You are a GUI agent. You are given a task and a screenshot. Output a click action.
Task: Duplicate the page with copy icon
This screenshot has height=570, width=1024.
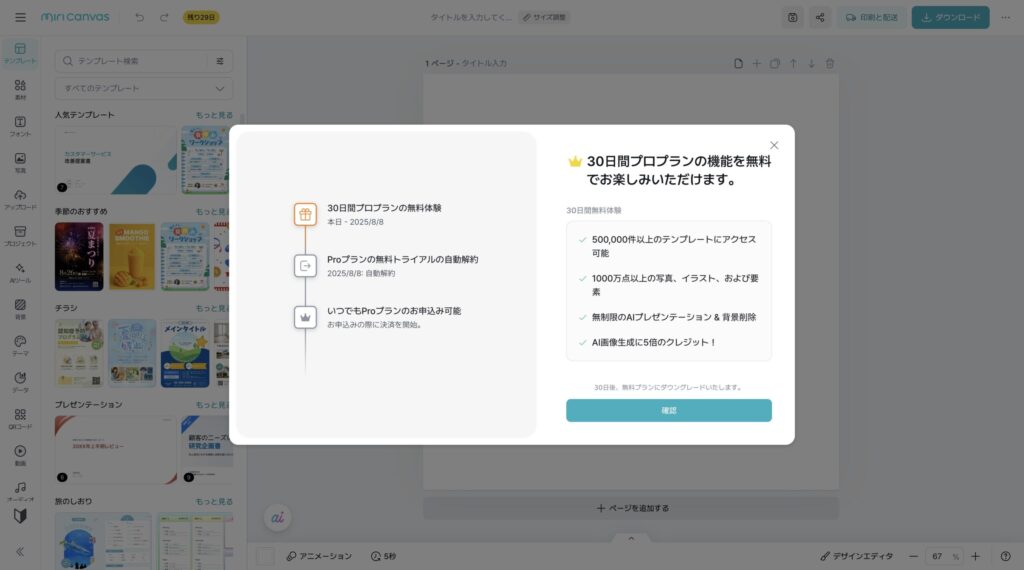775,63
